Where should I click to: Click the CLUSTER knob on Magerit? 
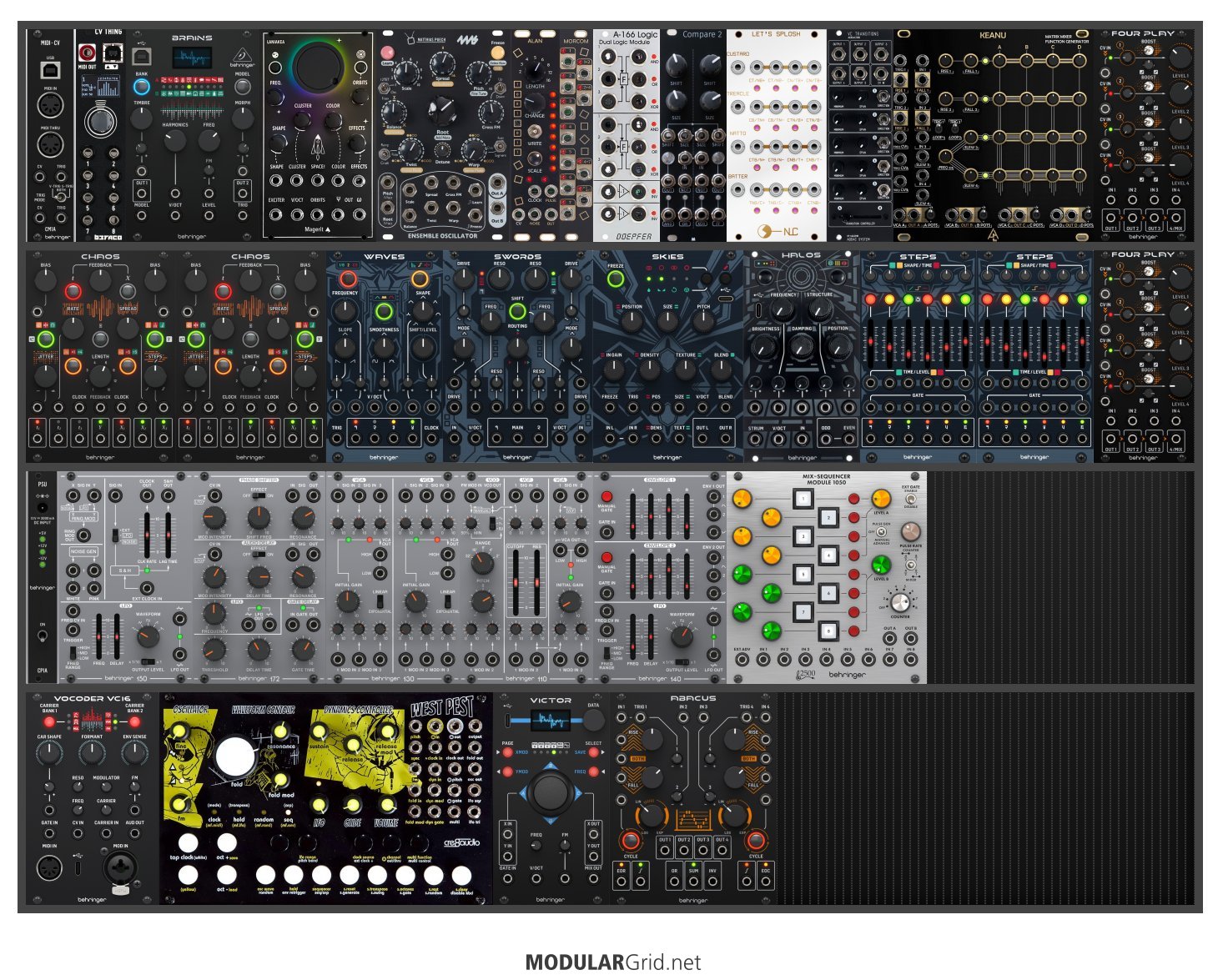tap(303, 120)
